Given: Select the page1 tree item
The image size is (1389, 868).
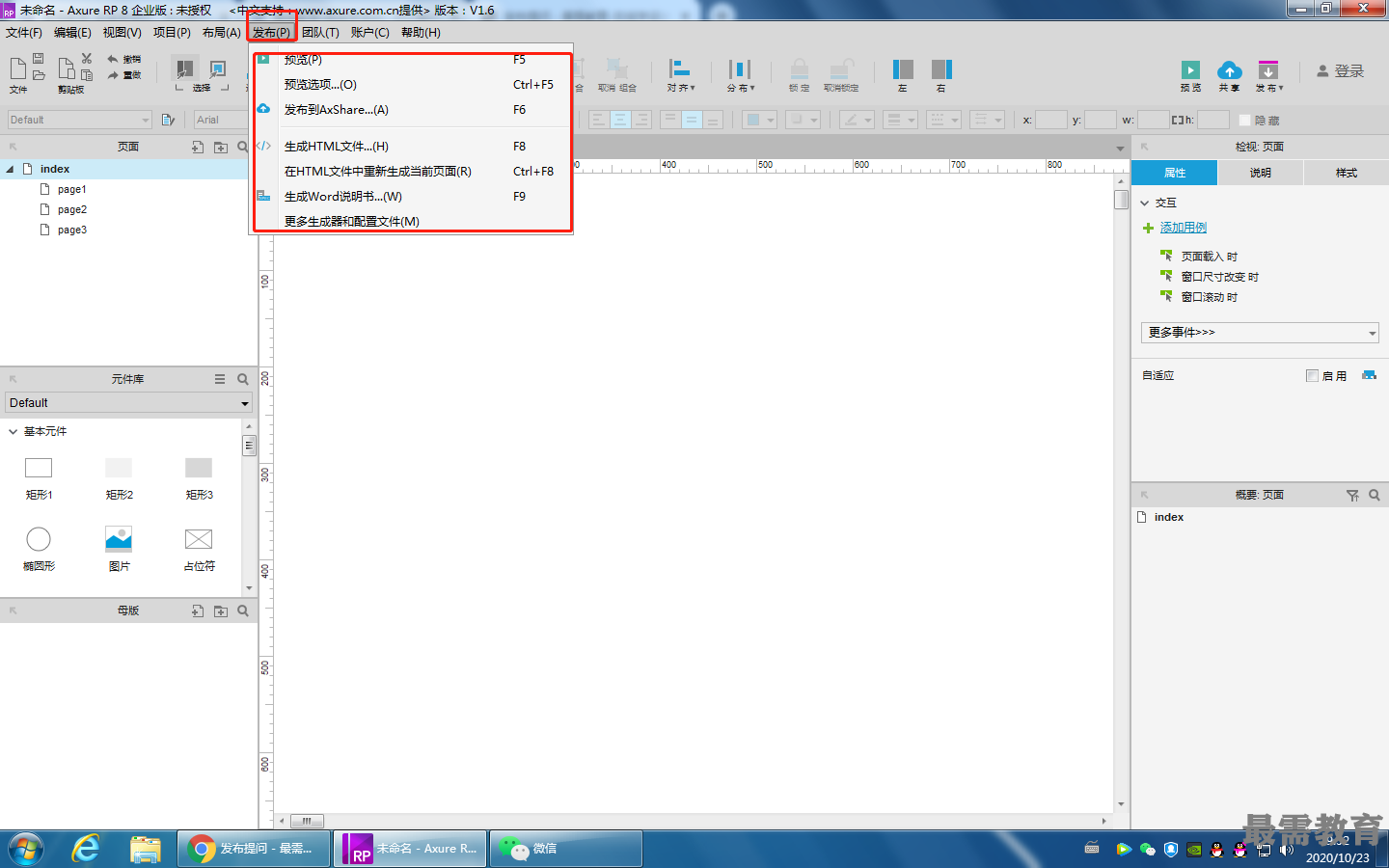Looking at the screenshot, I should point(71,189).
